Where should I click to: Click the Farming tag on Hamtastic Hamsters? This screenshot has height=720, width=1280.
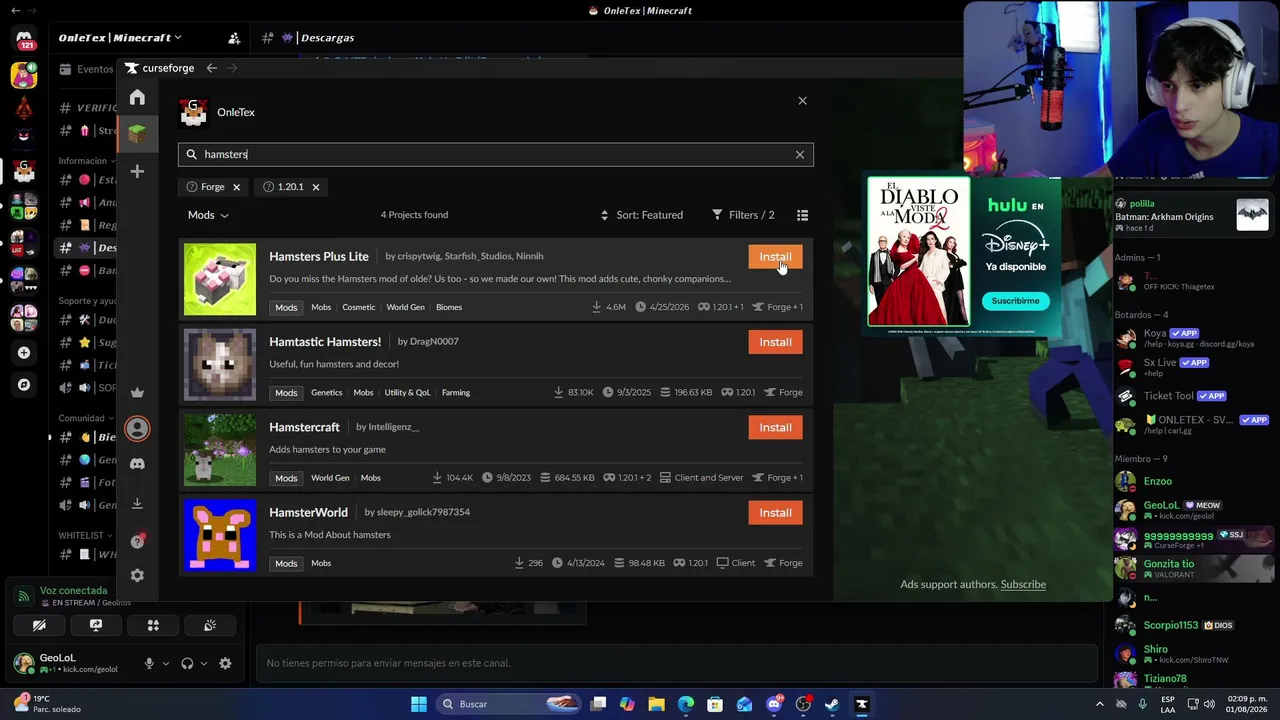coord(456,392)
